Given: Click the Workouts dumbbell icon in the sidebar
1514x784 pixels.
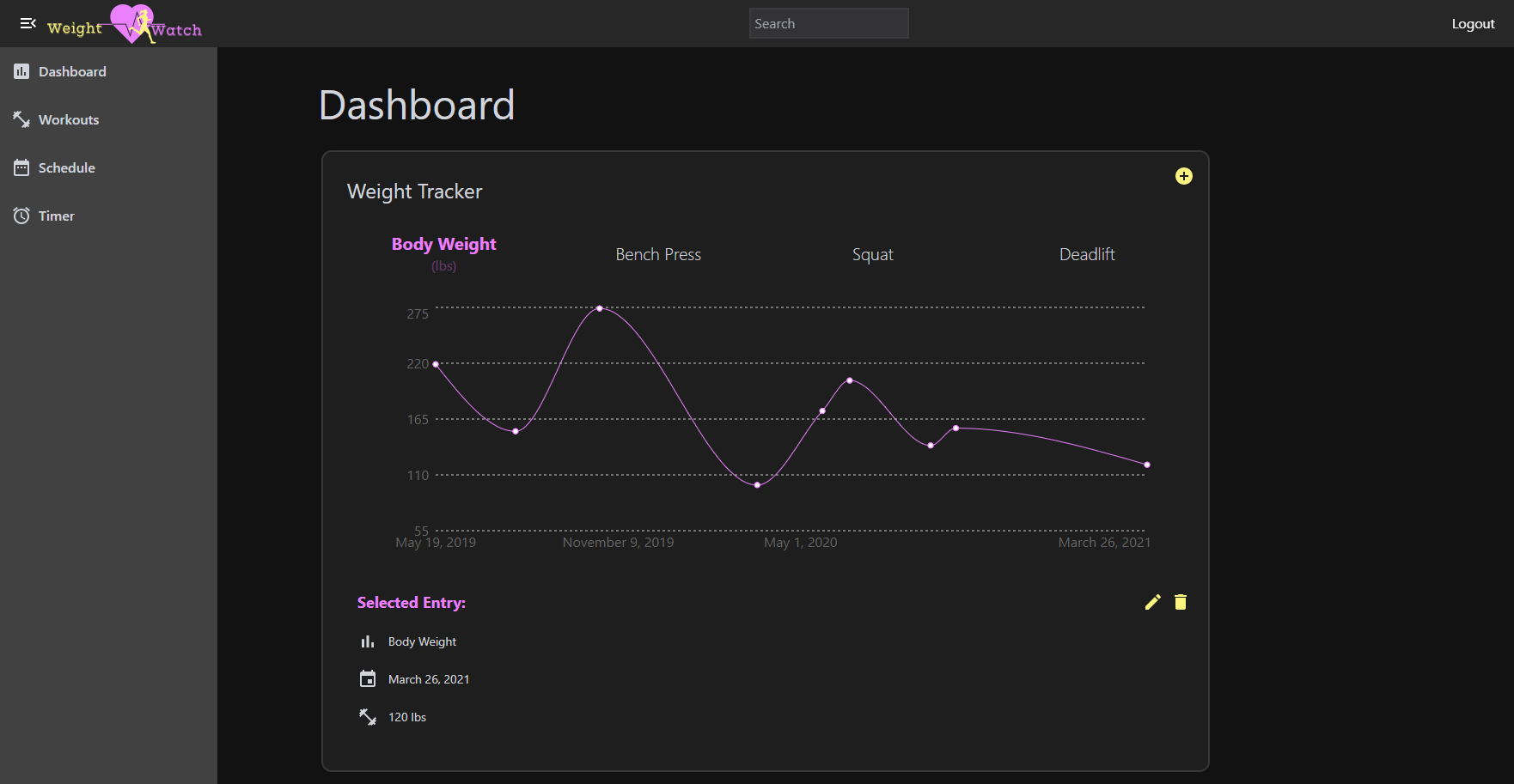Looking at the screenshot, I should coord(21,119).
